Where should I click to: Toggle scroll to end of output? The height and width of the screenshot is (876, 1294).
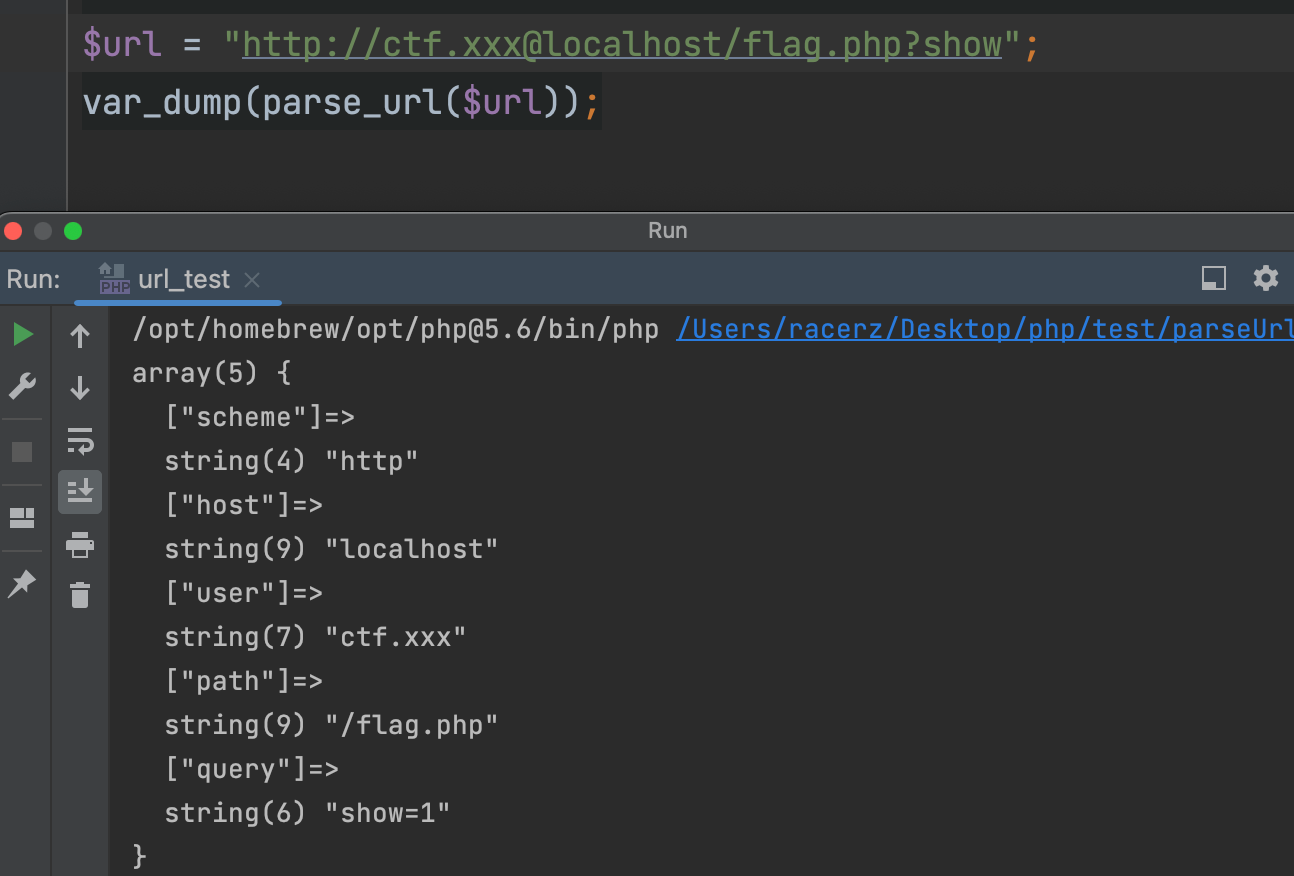(x=80, y=492)
